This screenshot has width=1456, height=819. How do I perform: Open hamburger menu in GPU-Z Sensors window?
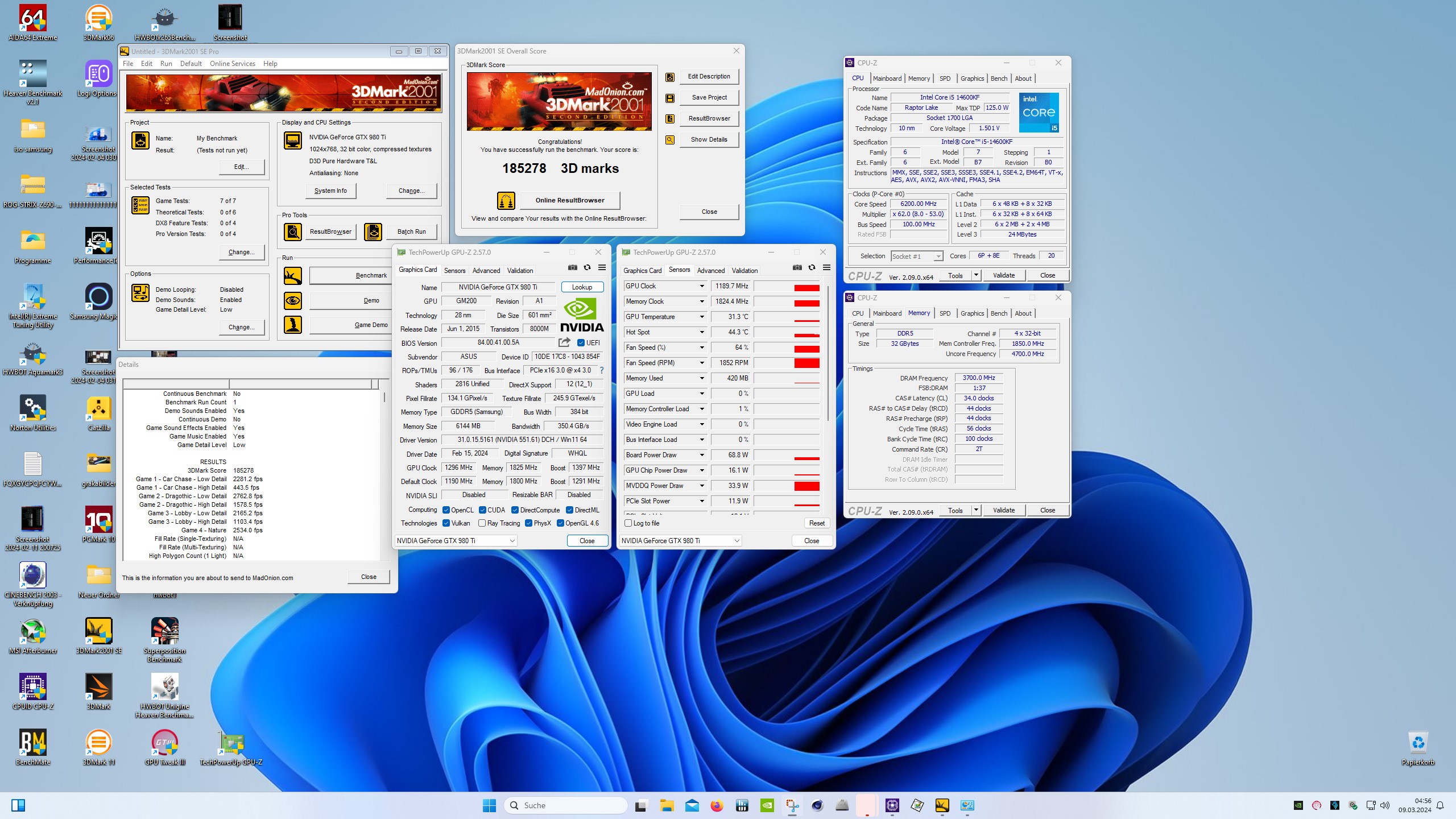point(827,267)
